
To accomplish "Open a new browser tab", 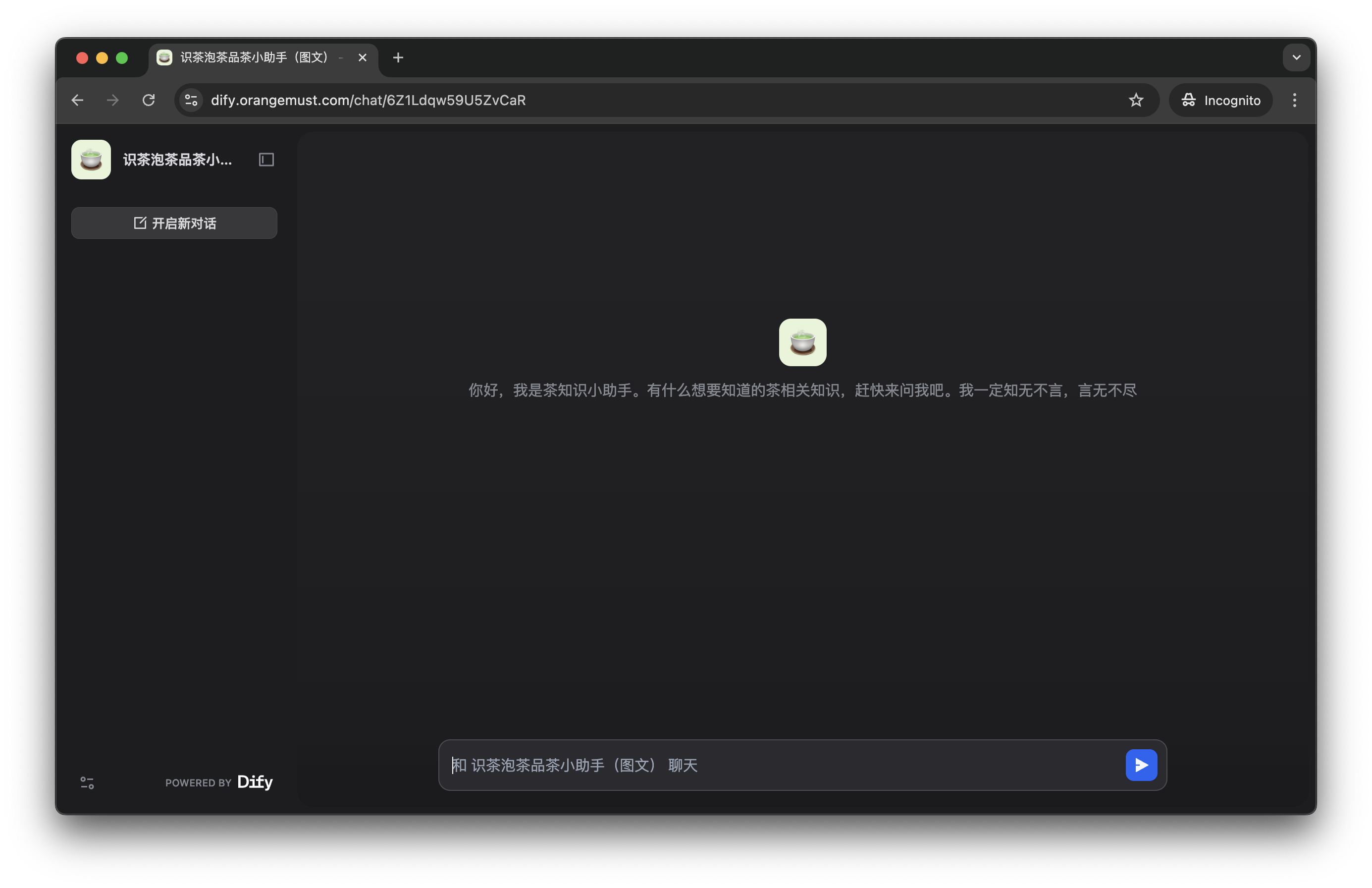I will 398,57.
